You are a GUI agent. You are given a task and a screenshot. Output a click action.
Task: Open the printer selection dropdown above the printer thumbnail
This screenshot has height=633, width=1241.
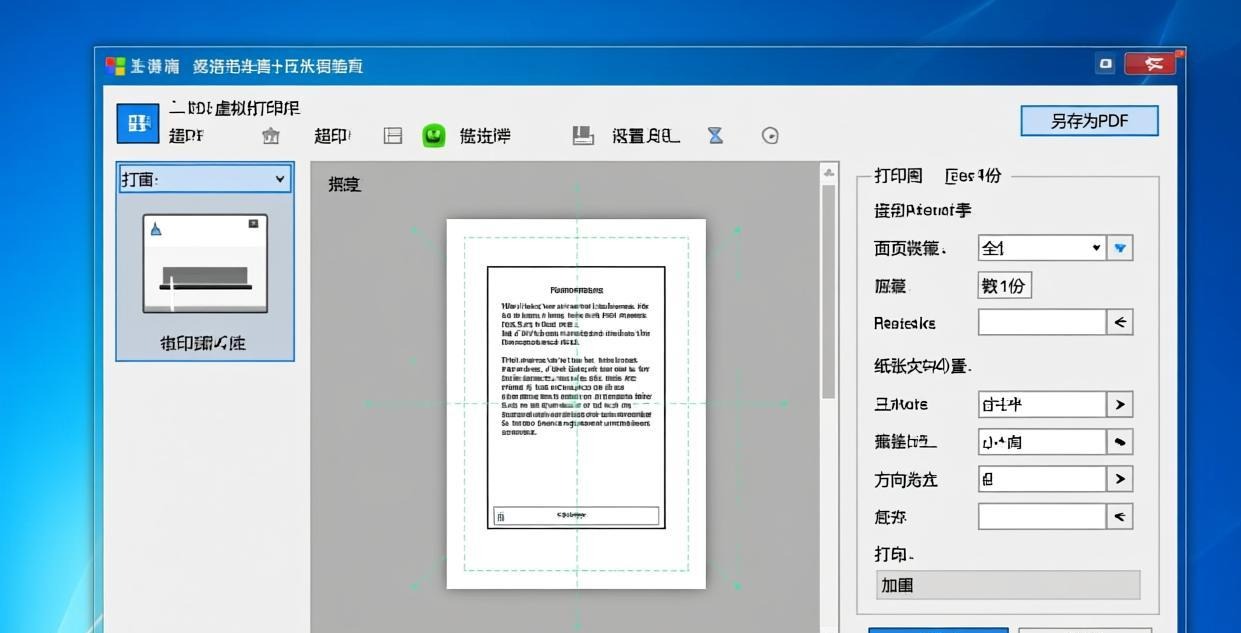(205, 179)
